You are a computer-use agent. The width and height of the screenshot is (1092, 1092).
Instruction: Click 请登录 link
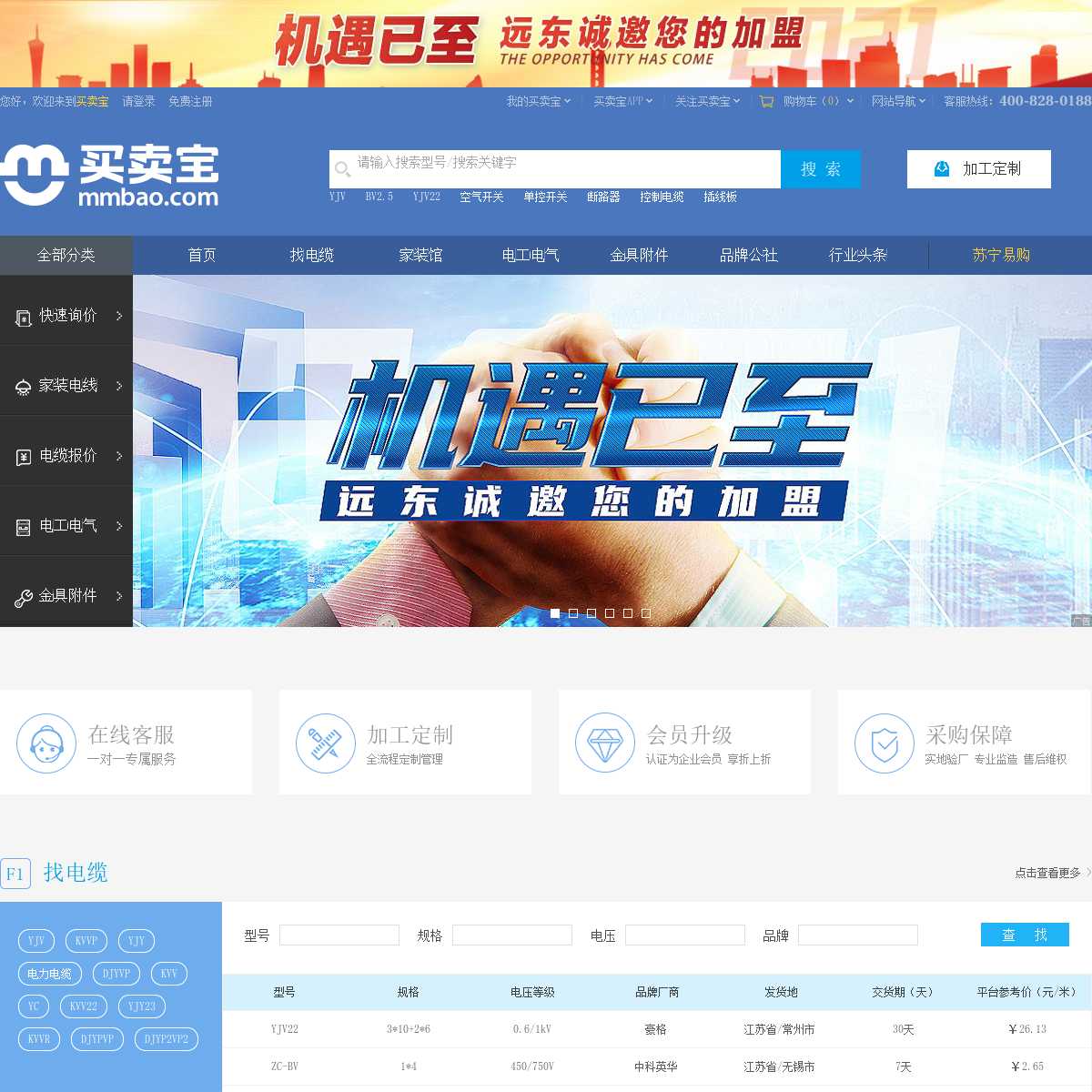pos(138,101)
